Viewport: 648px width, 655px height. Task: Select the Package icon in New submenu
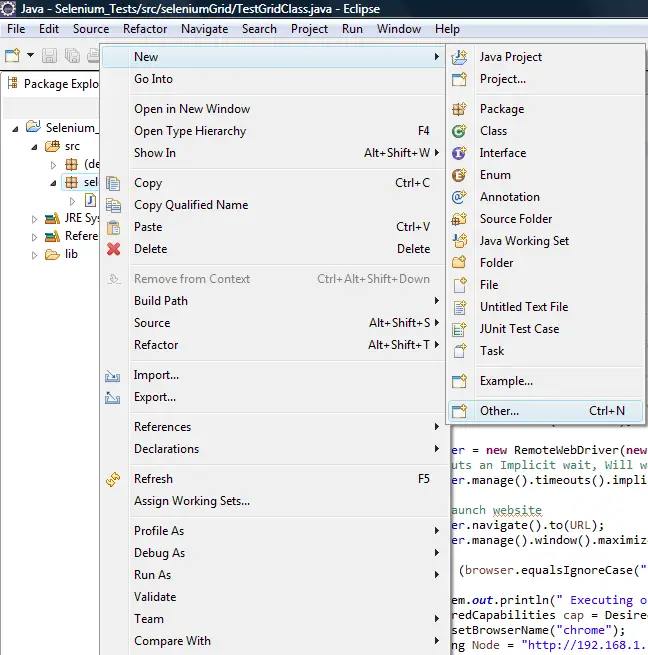coord(459,109)
